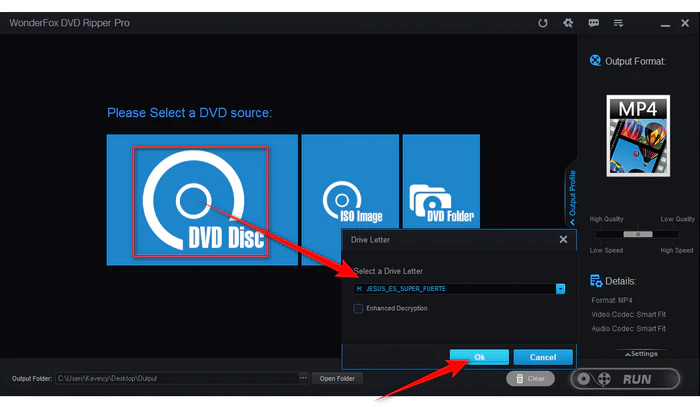Select the DVD Disc source

click(202, 200)
